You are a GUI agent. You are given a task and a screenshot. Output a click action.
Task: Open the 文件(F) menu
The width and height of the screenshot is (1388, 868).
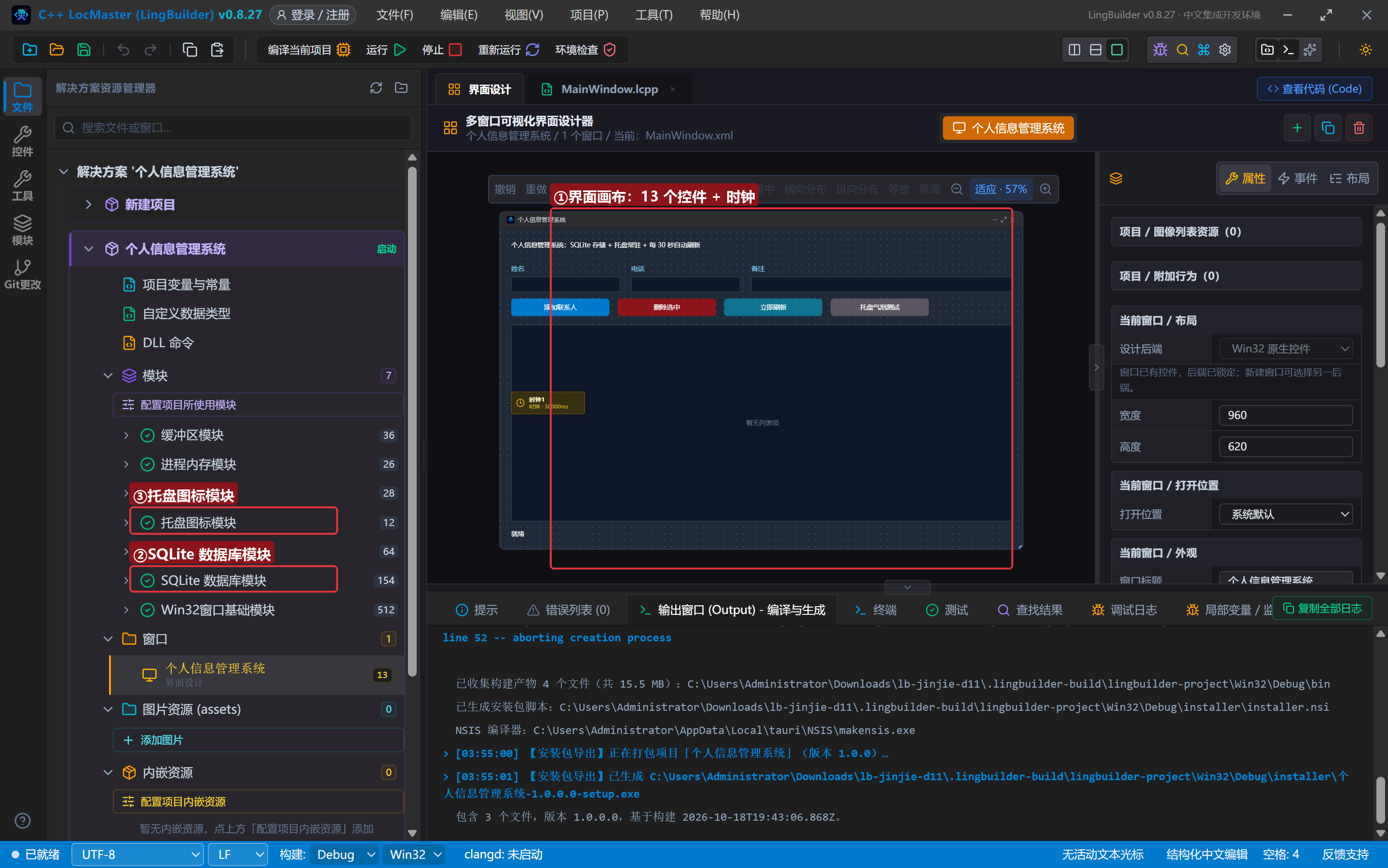(x=395, y=14)
